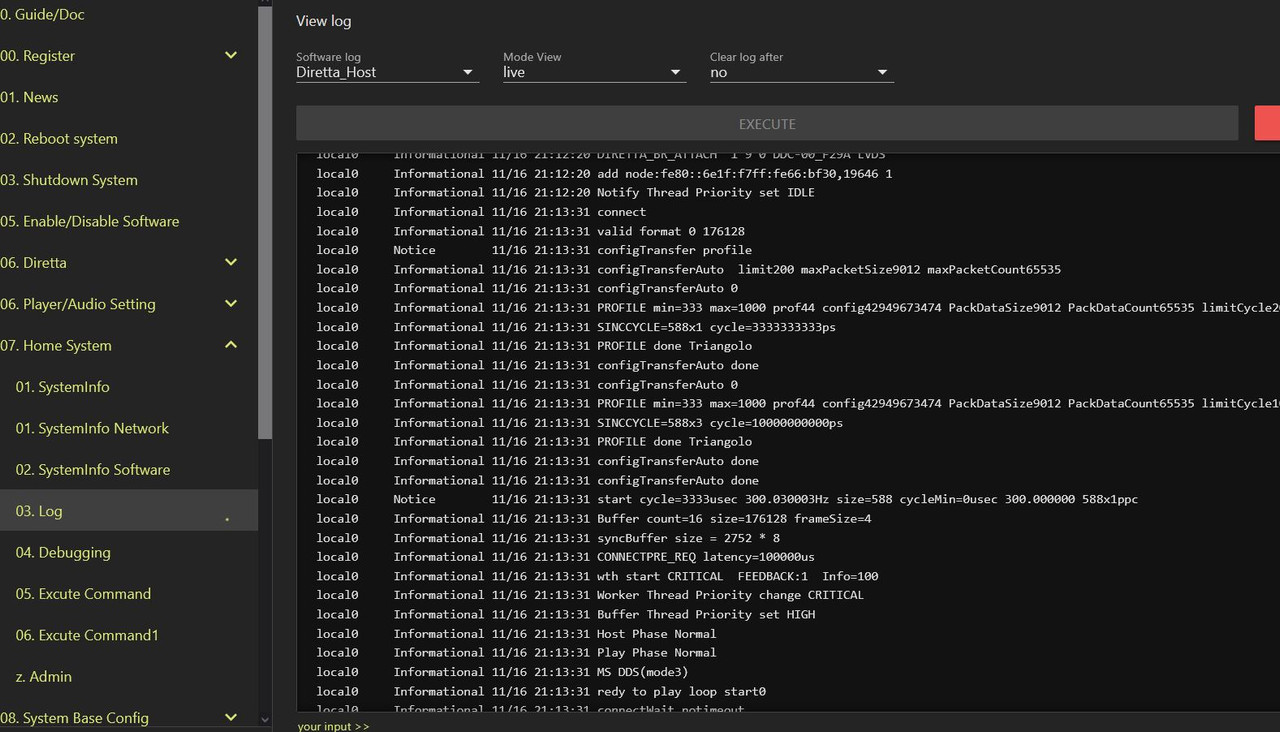Viewport: 1280px width, 732px height.
Task: Open Clear log after dropdown
Action: tap(801, 72)
